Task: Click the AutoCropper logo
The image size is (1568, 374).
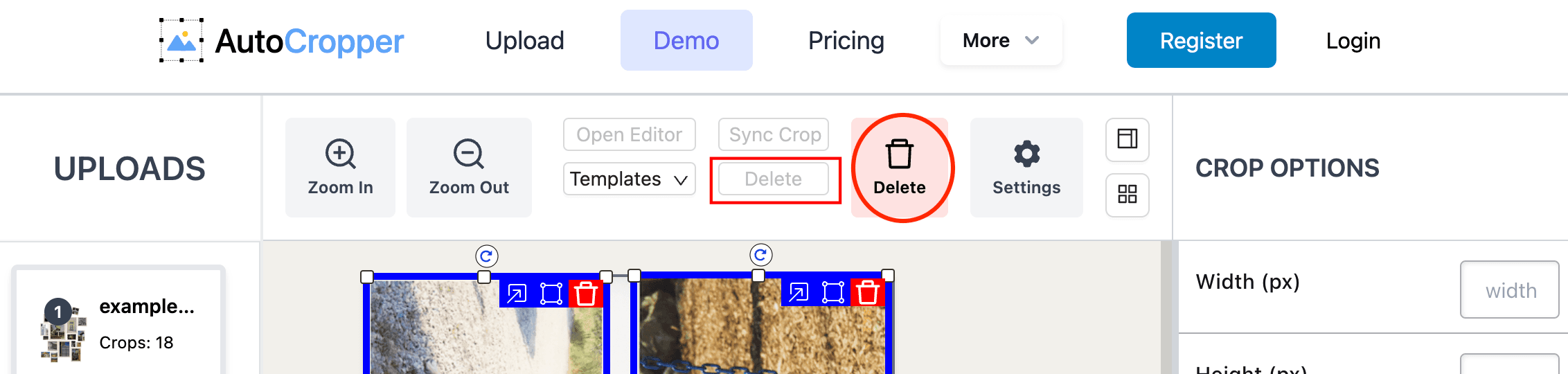Action: pyautogui.click(x=282, y=41)
